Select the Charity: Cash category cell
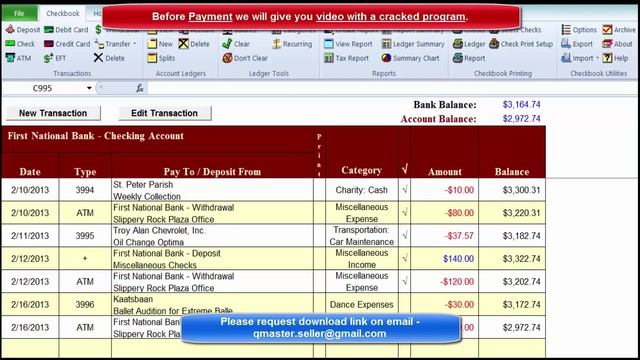This screenshot has height=360, width=640. (362, 190)
